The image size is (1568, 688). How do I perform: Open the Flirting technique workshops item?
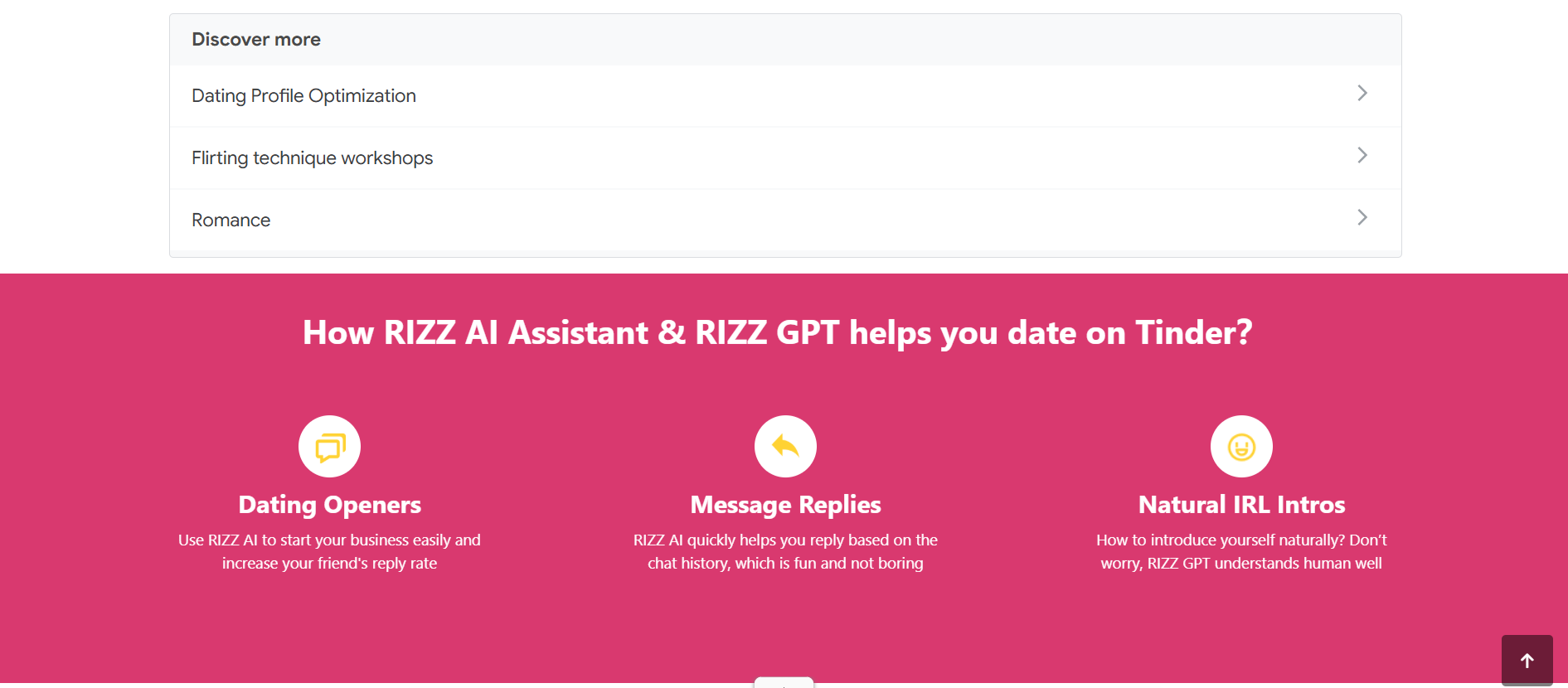[312, 157]
